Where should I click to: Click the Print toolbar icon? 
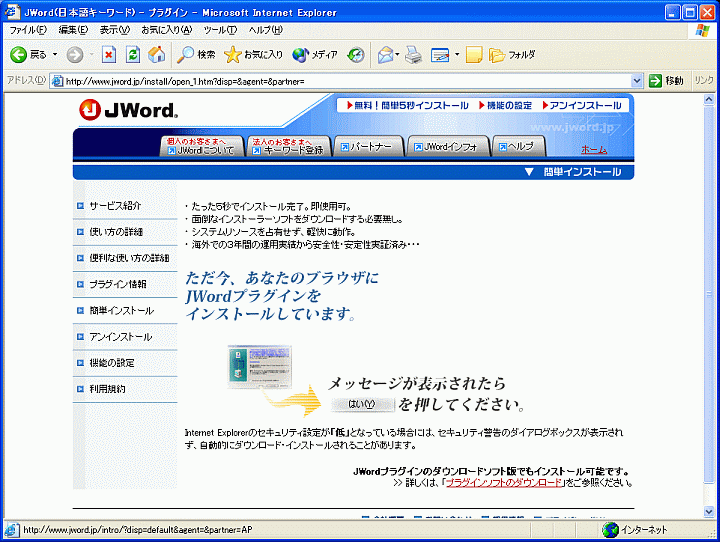(414, 55)
